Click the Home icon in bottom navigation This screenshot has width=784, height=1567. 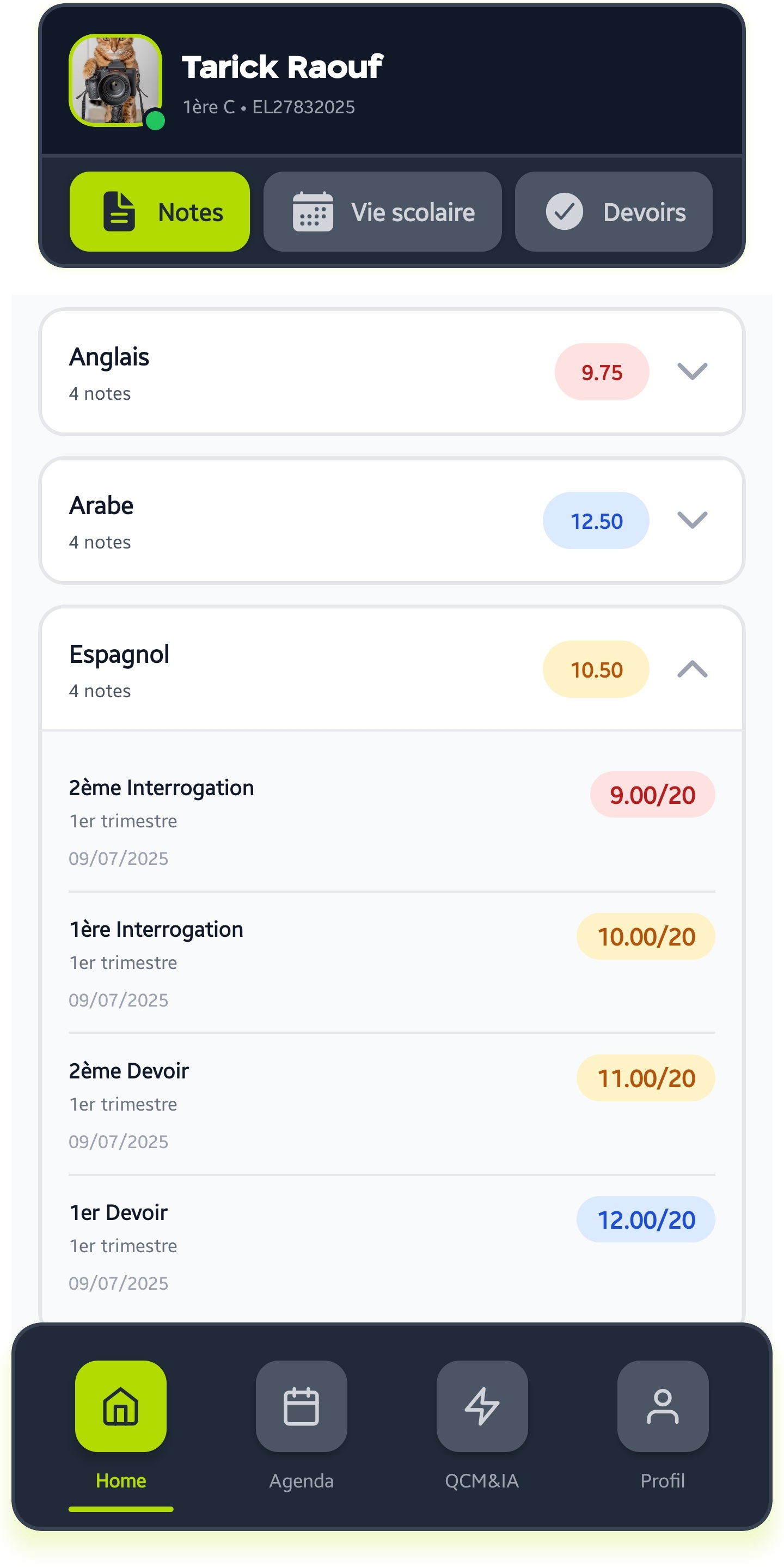pos(120,1405)
